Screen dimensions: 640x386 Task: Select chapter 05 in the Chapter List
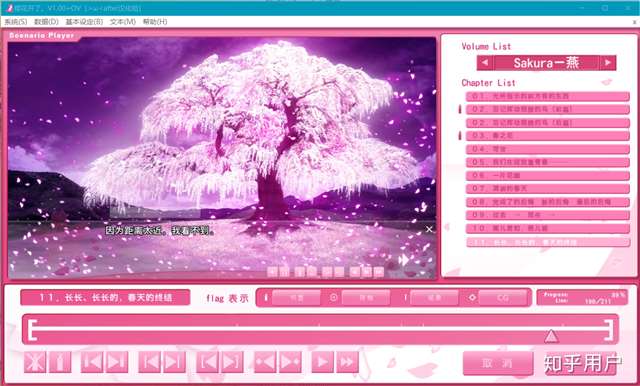tap(548, 162)
